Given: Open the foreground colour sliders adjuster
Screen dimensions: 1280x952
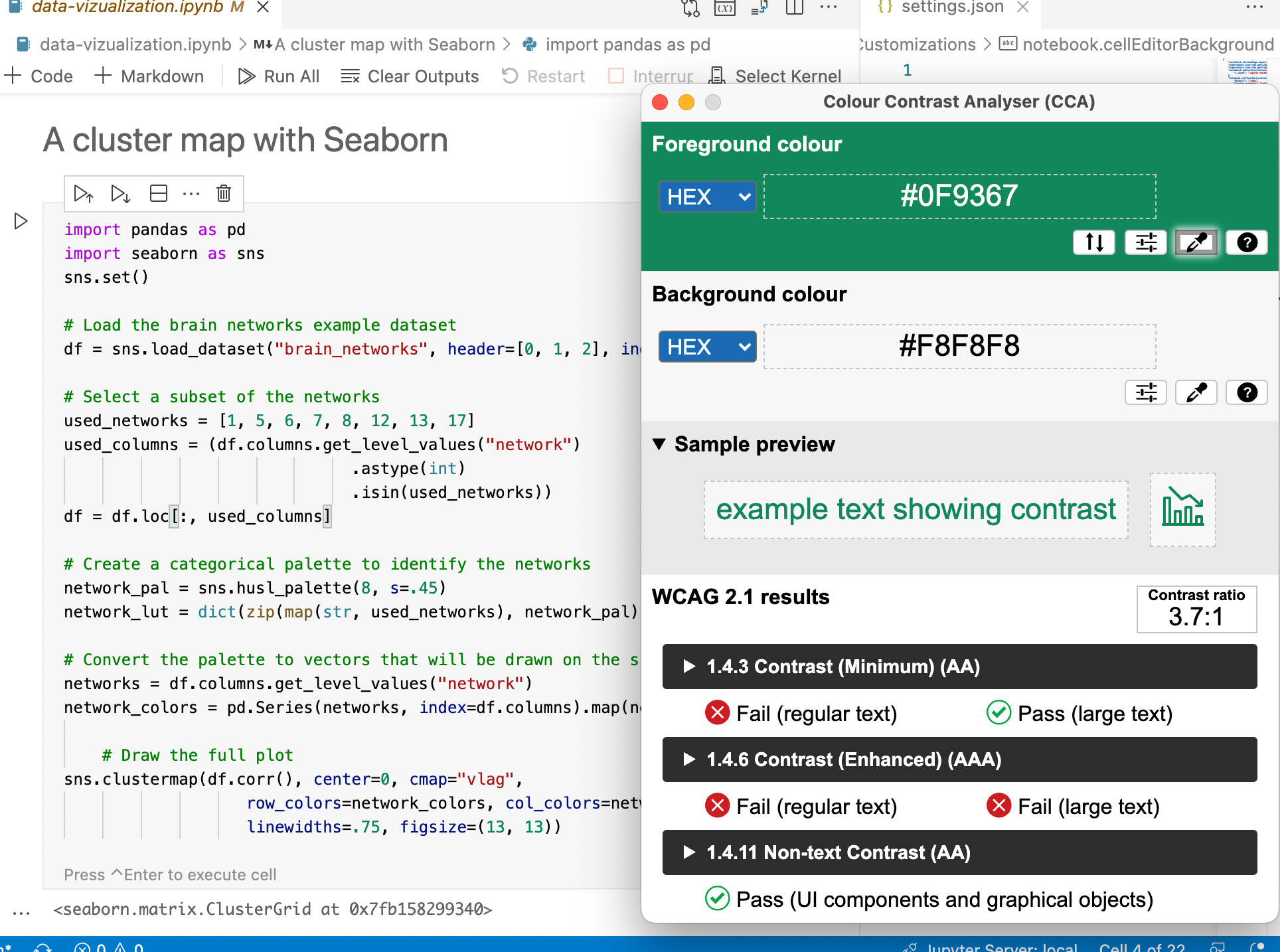Looking at the screenshot, I should point(1146,242).
